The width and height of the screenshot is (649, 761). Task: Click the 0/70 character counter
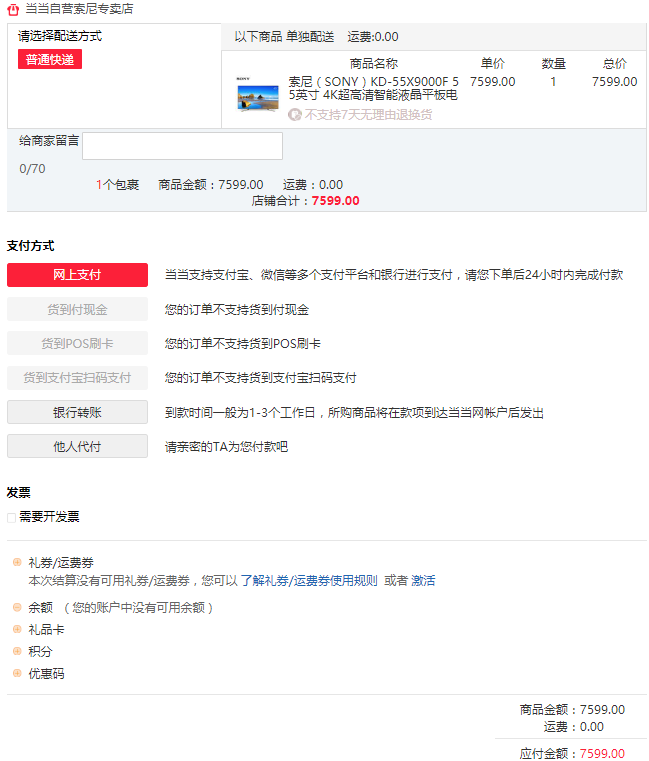[x=32, y=168]
